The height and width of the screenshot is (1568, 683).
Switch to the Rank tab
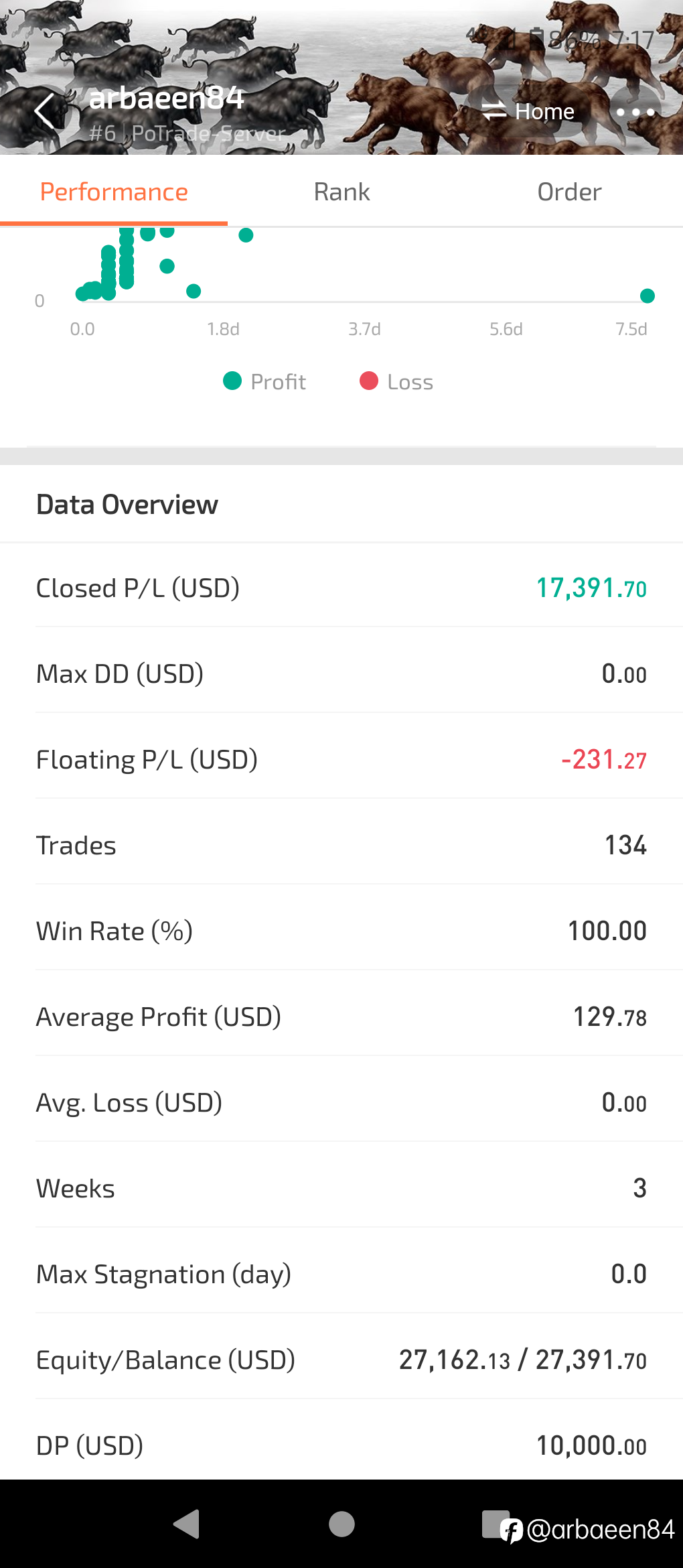coord(341,192)
